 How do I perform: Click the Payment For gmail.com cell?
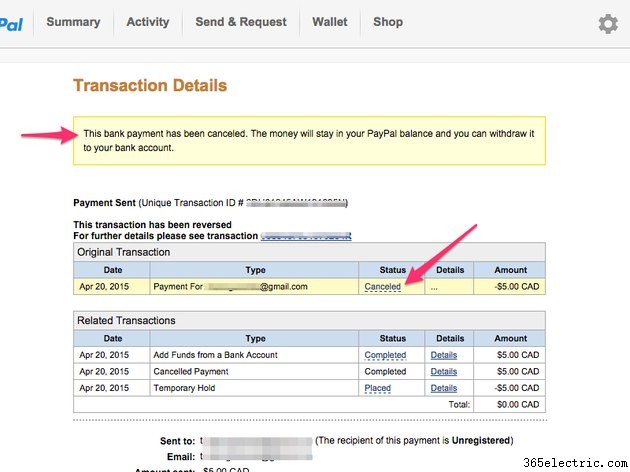pyautogui.click(x=254, y=286)
